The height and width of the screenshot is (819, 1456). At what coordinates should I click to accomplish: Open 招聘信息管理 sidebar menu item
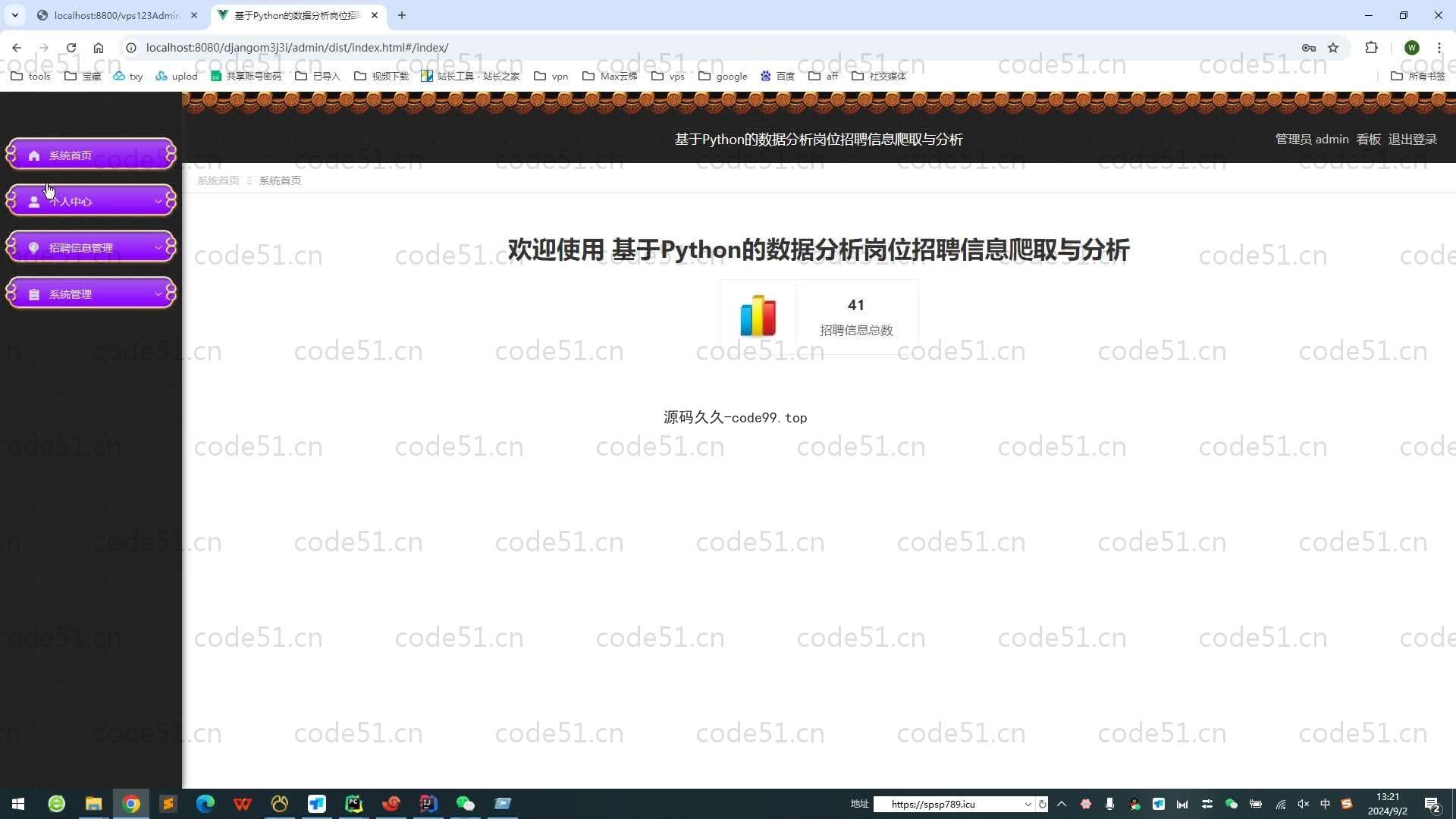pos(91,247)
